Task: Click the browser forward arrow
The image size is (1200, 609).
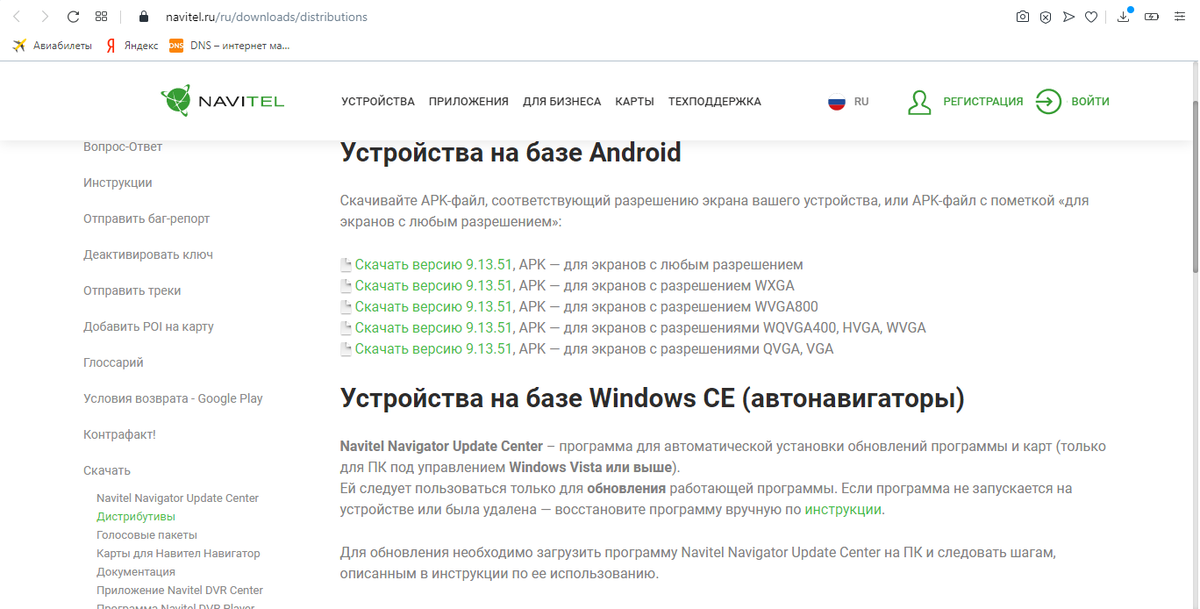Action: 45,17
